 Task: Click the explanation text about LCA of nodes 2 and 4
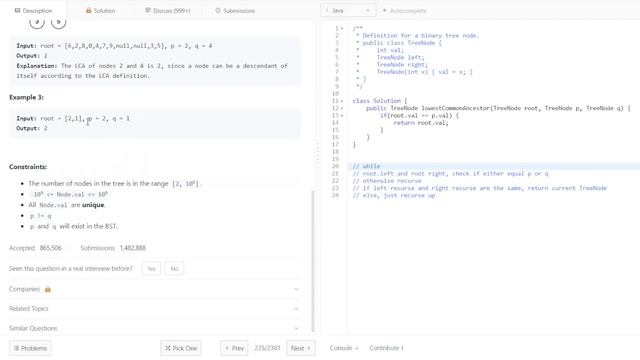tap(152, 71)
